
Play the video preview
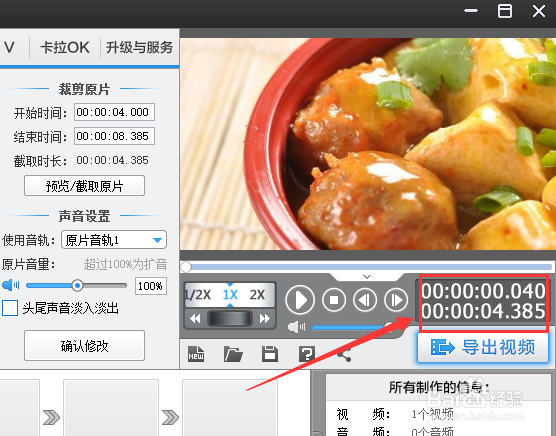tap(300, 300)
